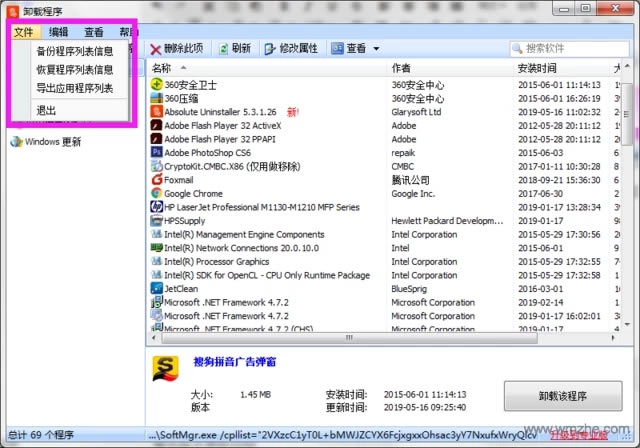
Task: Select the Foxmail entry
Action: pyautogui.click(x=179, y=180)
